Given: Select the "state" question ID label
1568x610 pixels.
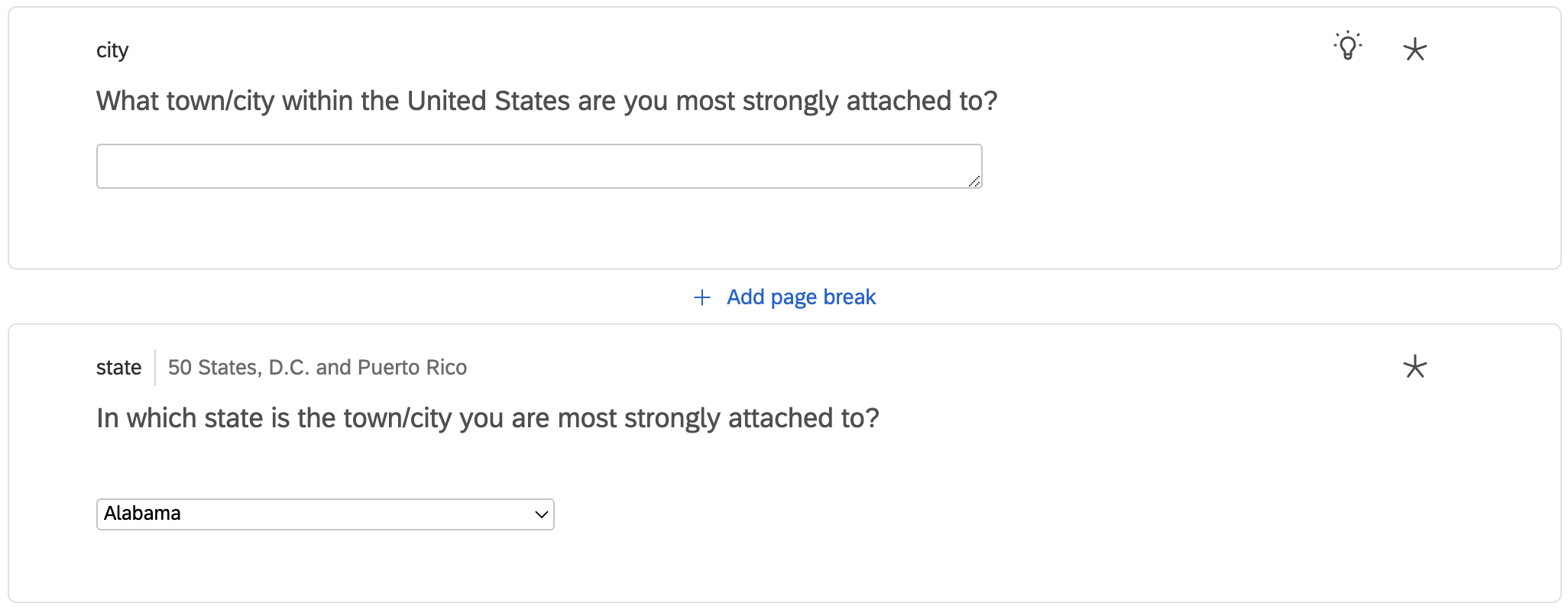Looking at the screenshot, I should [x=118, y=368].
